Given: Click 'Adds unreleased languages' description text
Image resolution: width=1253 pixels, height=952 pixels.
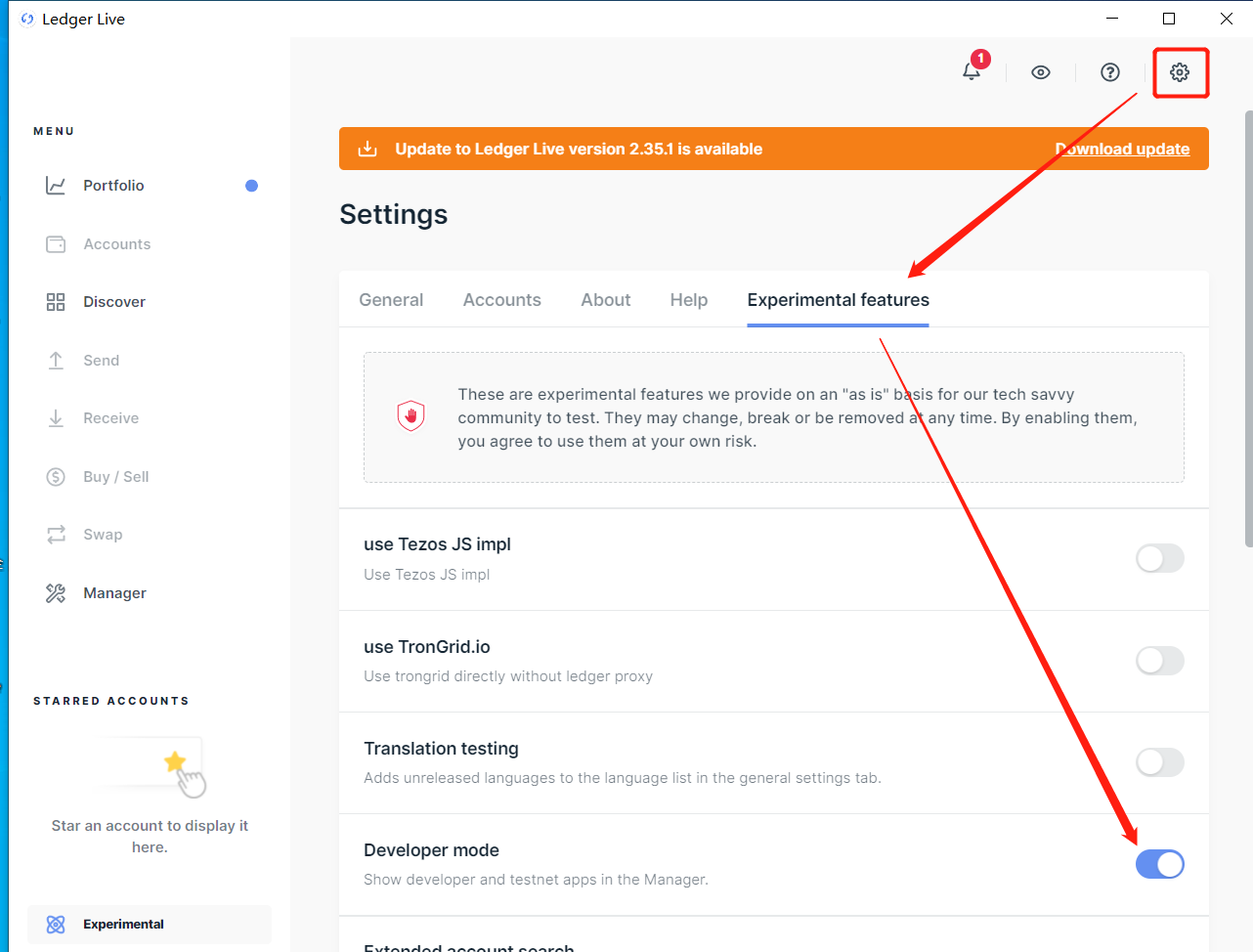Looking at the screenshot, I should [x=623, y=778].
